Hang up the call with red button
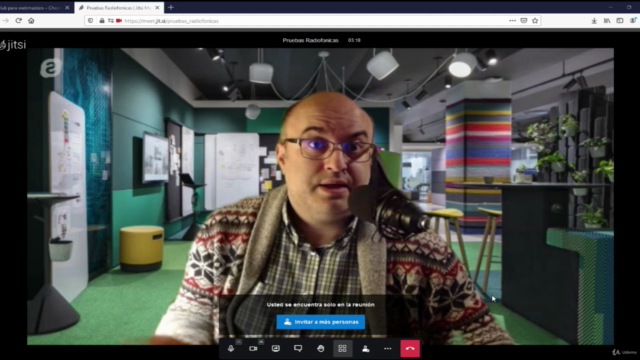 [x=410, y=349]
